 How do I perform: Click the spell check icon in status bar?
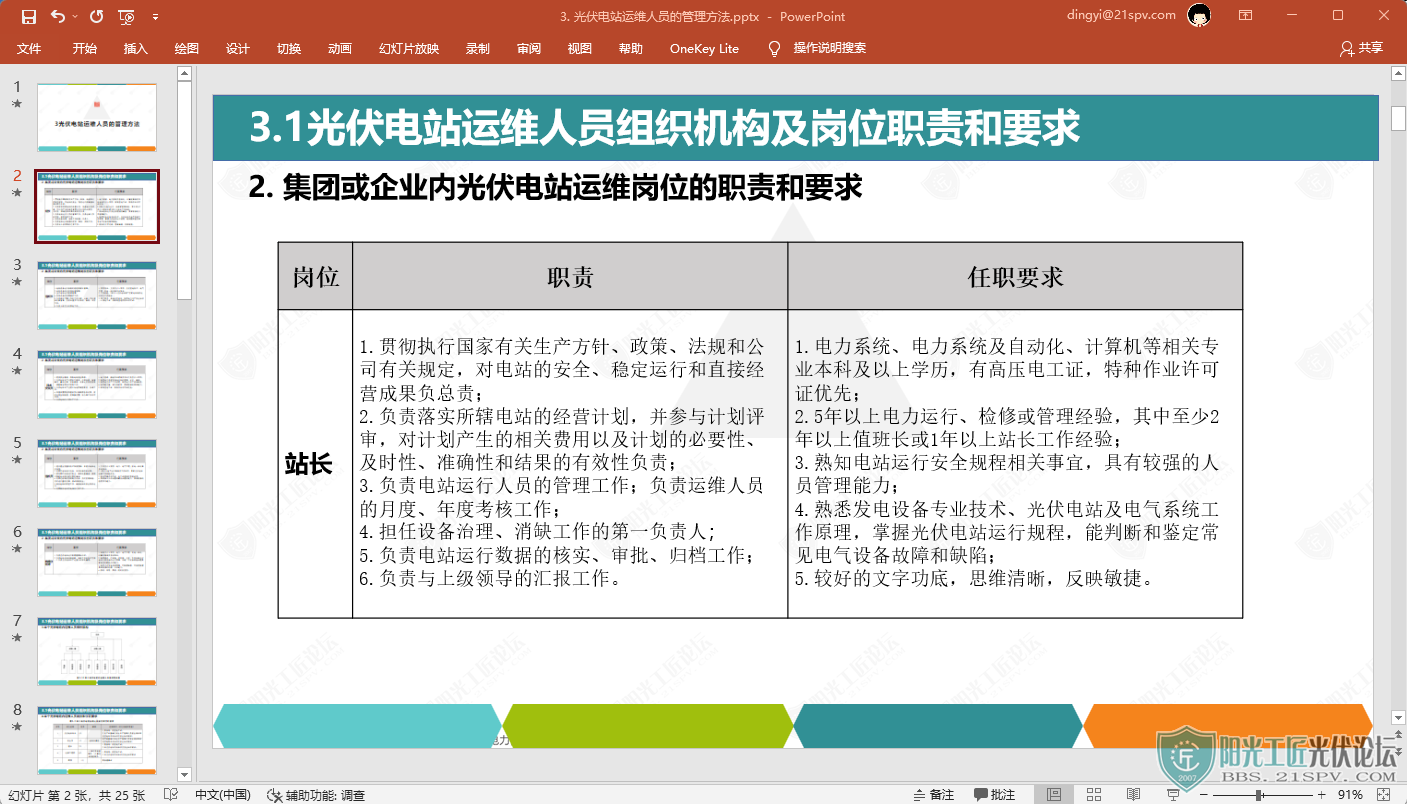tap(170, 795)
